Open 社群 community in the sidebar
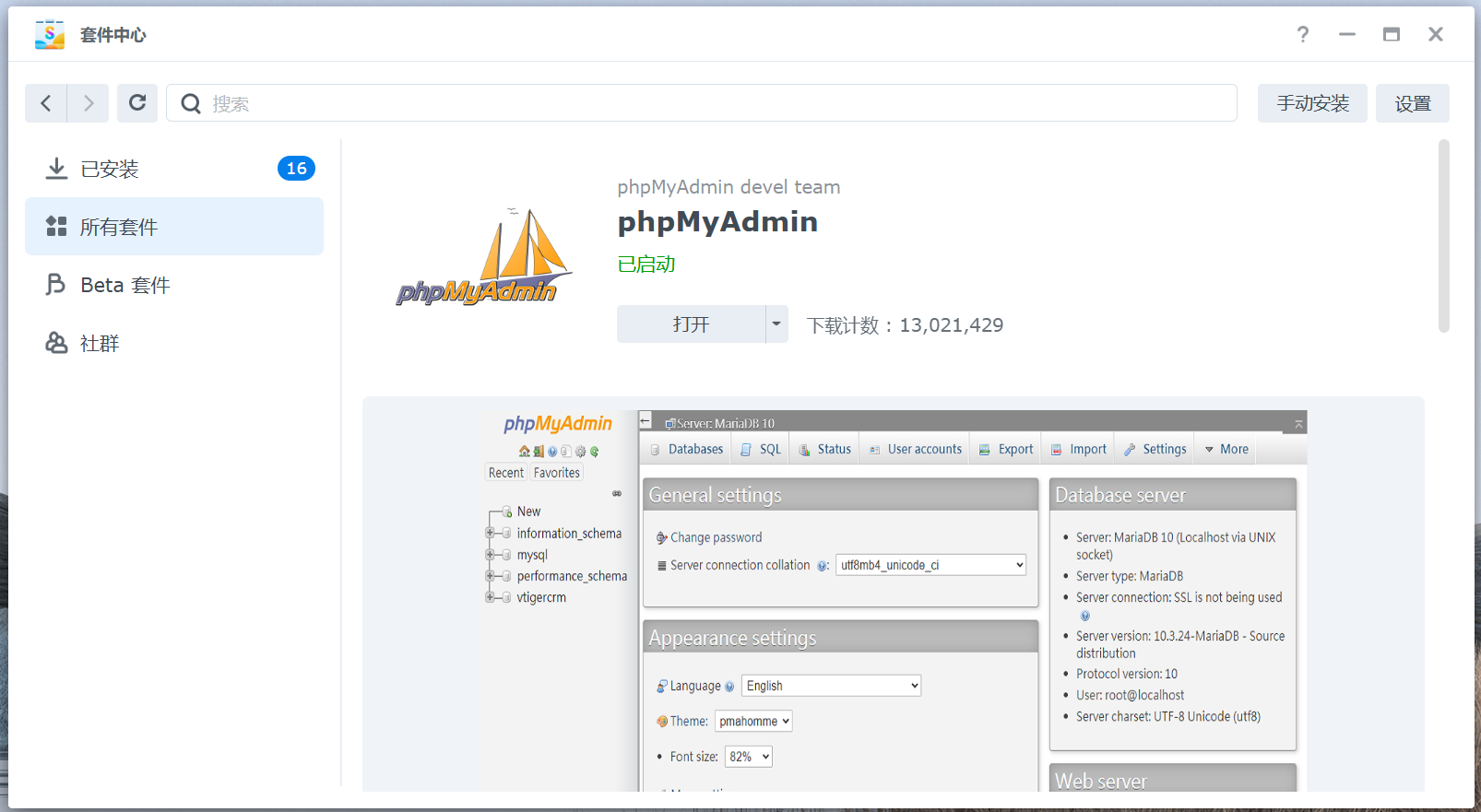The width and height of the screenshot is (1481, 812). coord(174,343)
